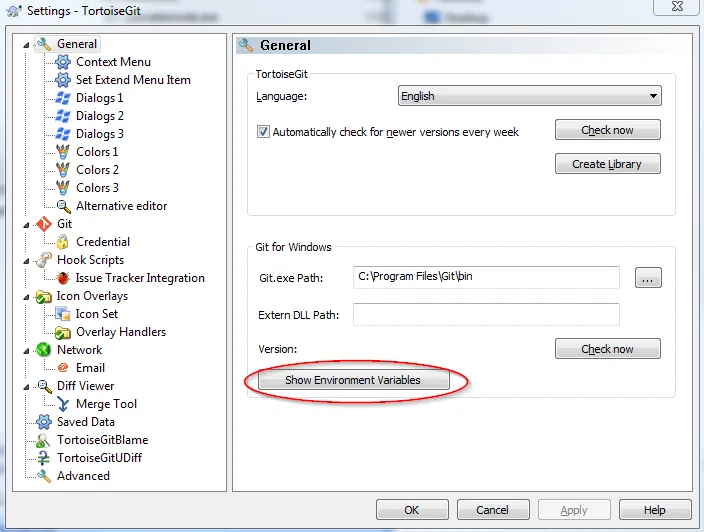Click the Icon Overlays folder icon
Image resolution: width=704 pixels, height=532 pixels.
44,296
